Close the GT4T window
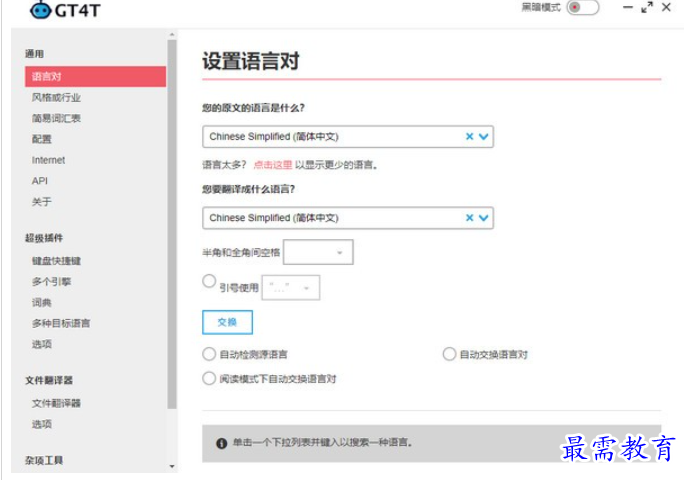The image size is (684, 480). [x=666, y=7]
